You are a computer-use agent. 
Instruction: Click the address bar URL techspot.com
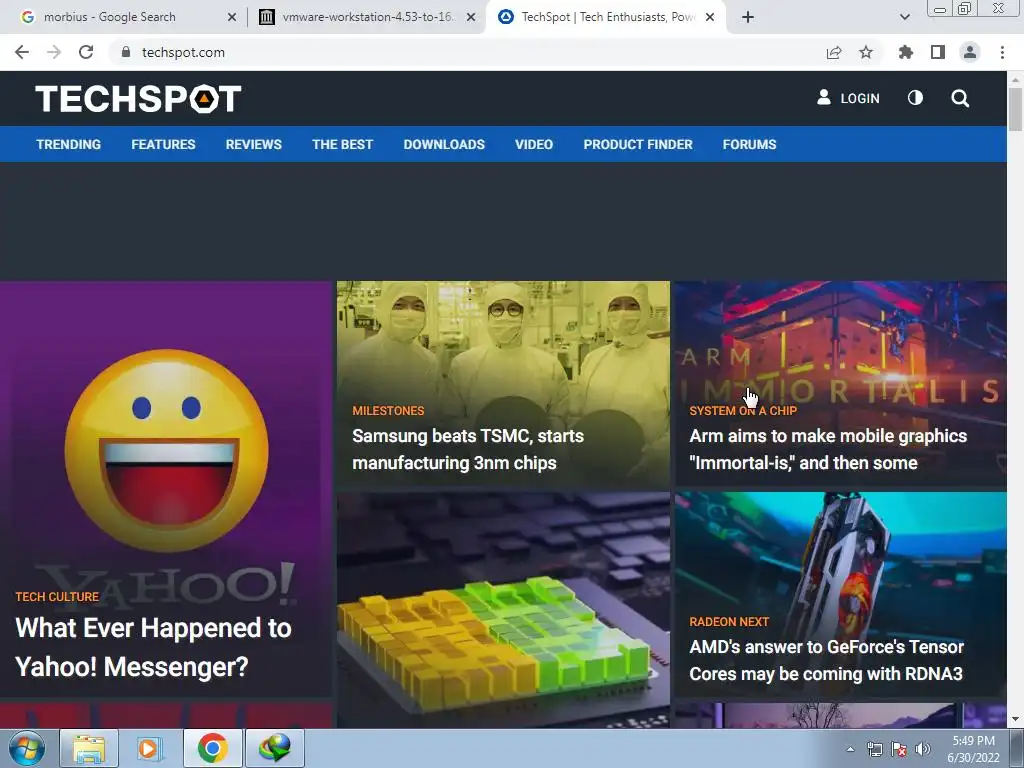tap(183, 52)
